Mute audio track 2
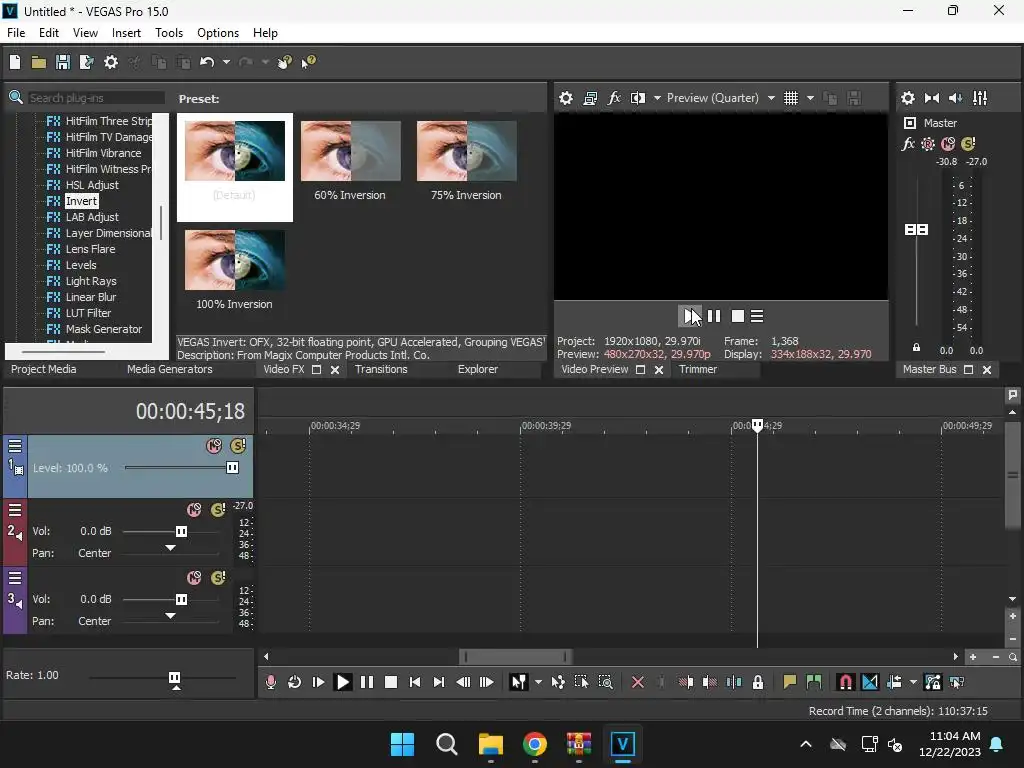 coord(194,510)
